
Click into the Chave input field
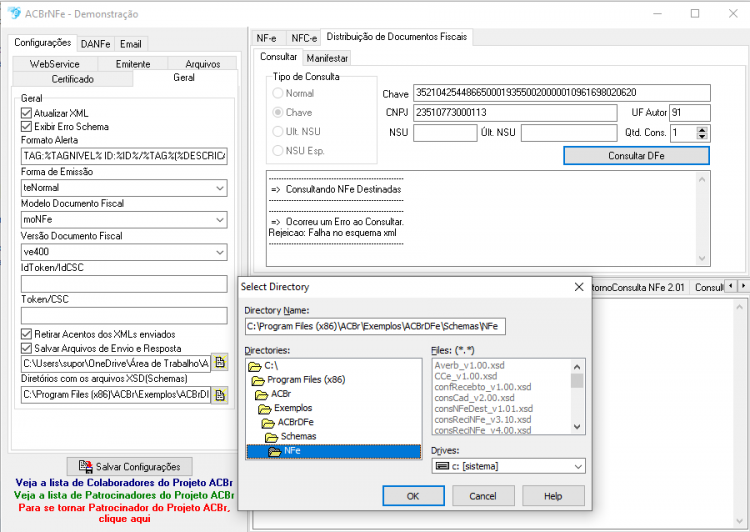[x=562, y=93]
